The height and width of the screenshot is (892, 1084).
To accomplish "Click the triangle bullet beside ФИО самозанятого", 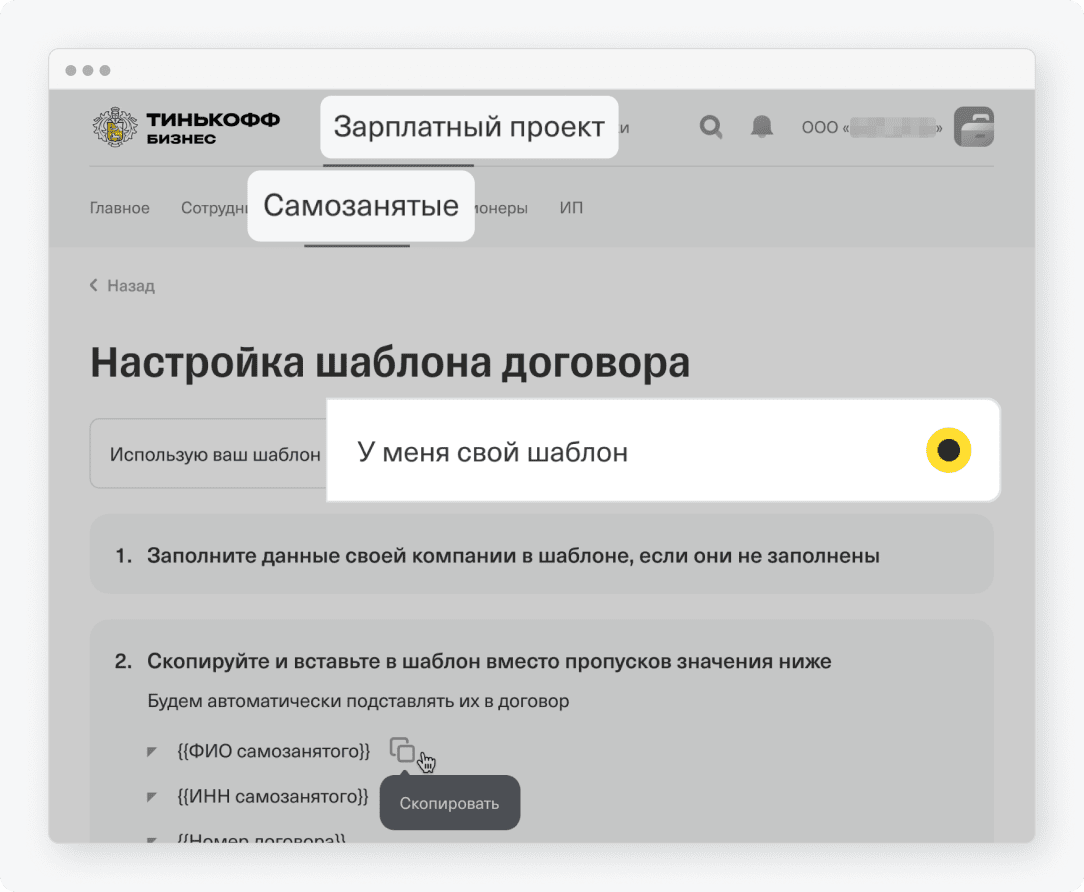I will (x=152, y=751).
